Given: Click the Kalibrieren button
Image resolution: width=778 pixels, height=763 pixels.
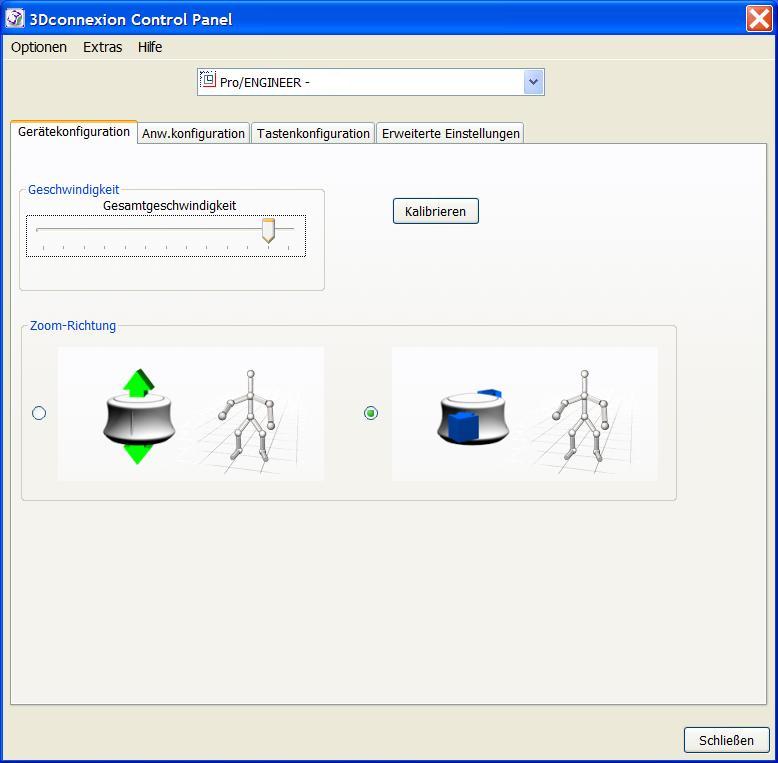Looking at the screenshot, I should coord(436,211).
